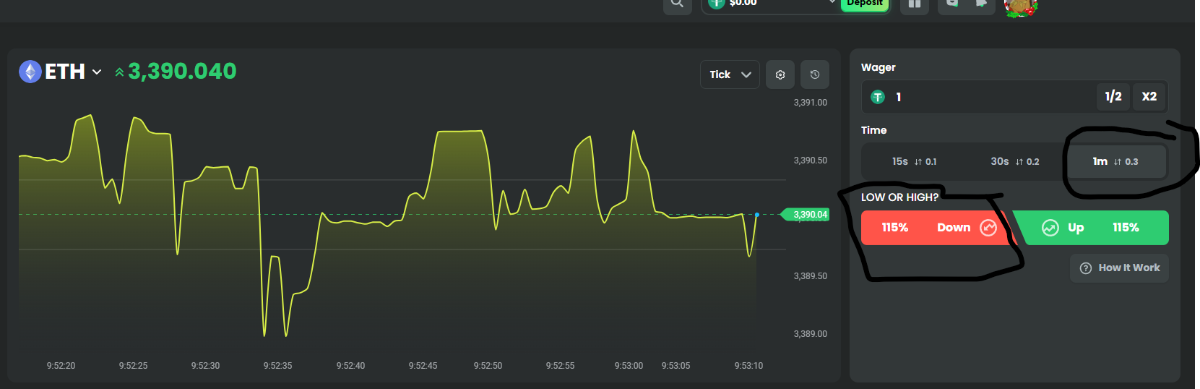
Task: Open the chat bubble icon
Action: tap(953, 4)
